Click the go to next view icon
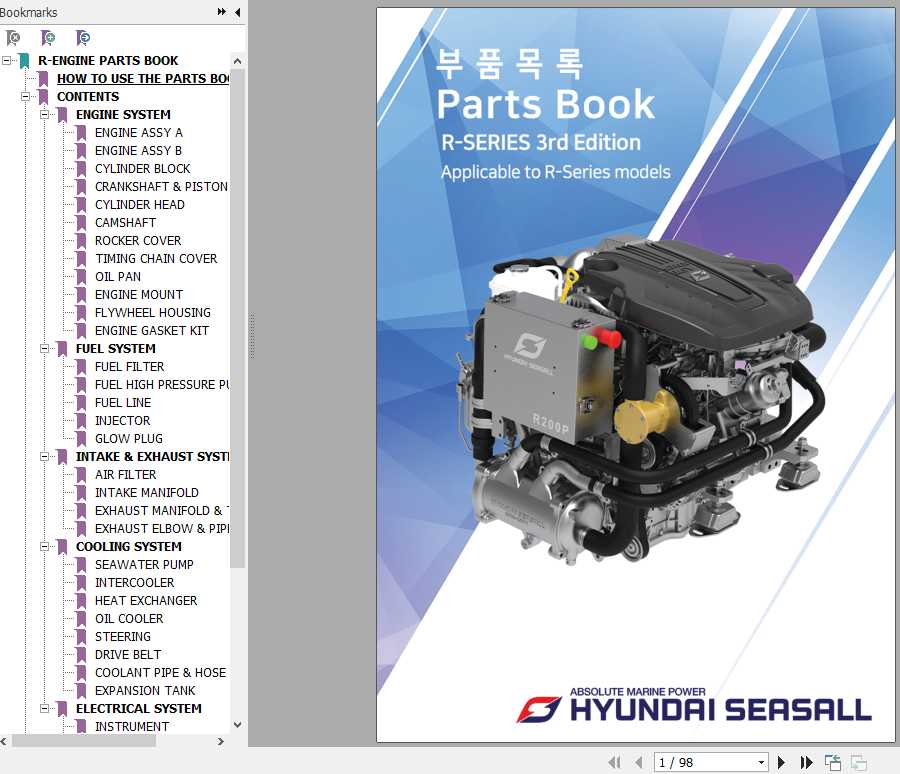This screenshot has height=774, width=900. [x=859, y=763]
